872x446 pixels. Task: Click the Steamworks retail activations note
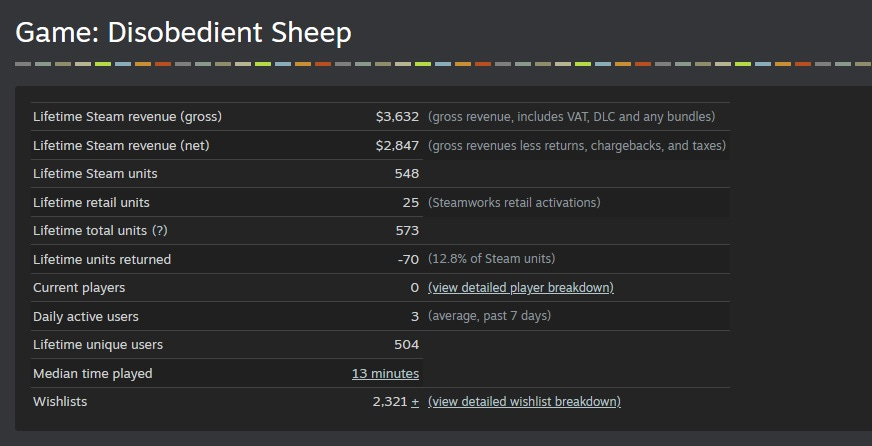coord(514,202)
